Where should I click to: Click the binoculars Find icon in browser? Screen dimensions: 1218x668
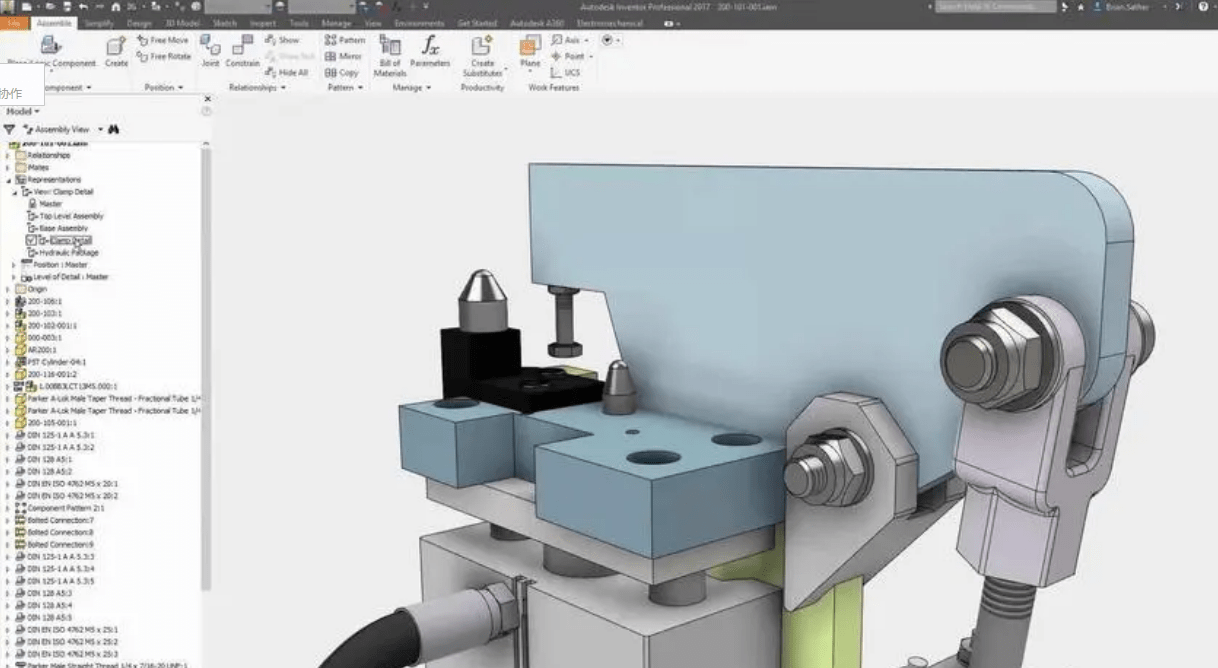(x=114, y=129)
